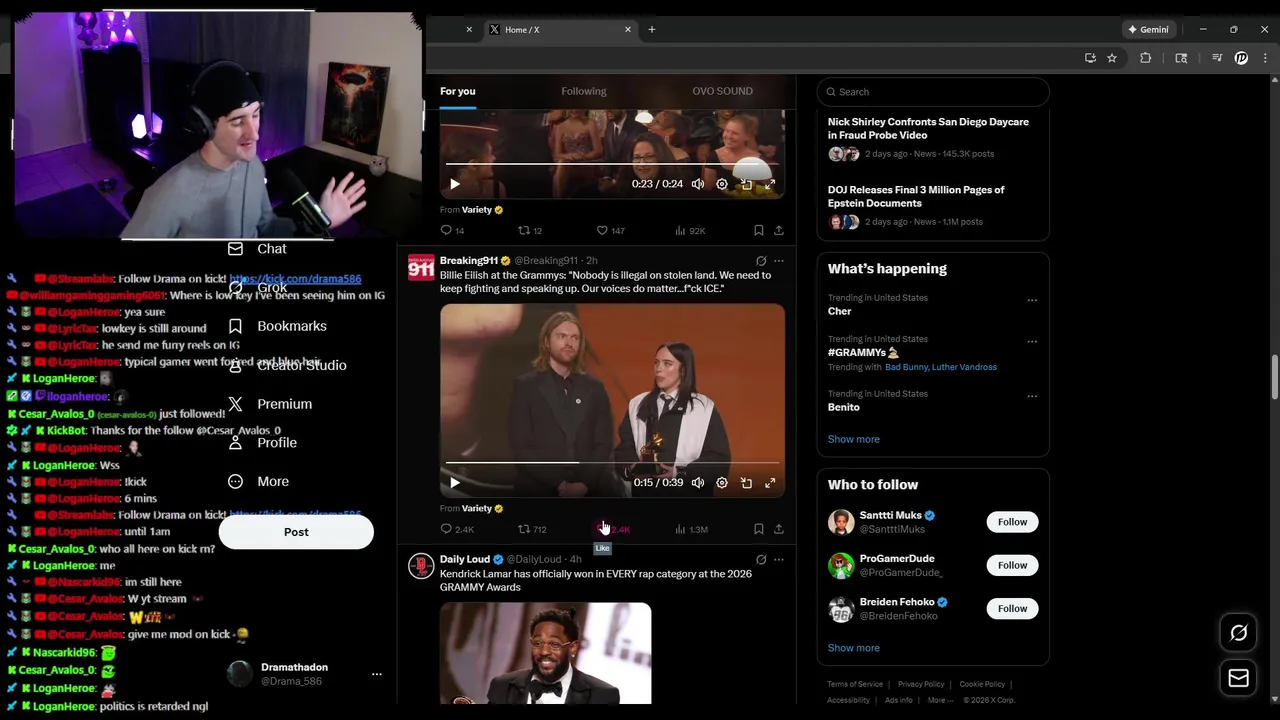Open Premium in the X sidebar
Image resolution: width=1280 pixels, height=720 pixels.
[270, 404]
